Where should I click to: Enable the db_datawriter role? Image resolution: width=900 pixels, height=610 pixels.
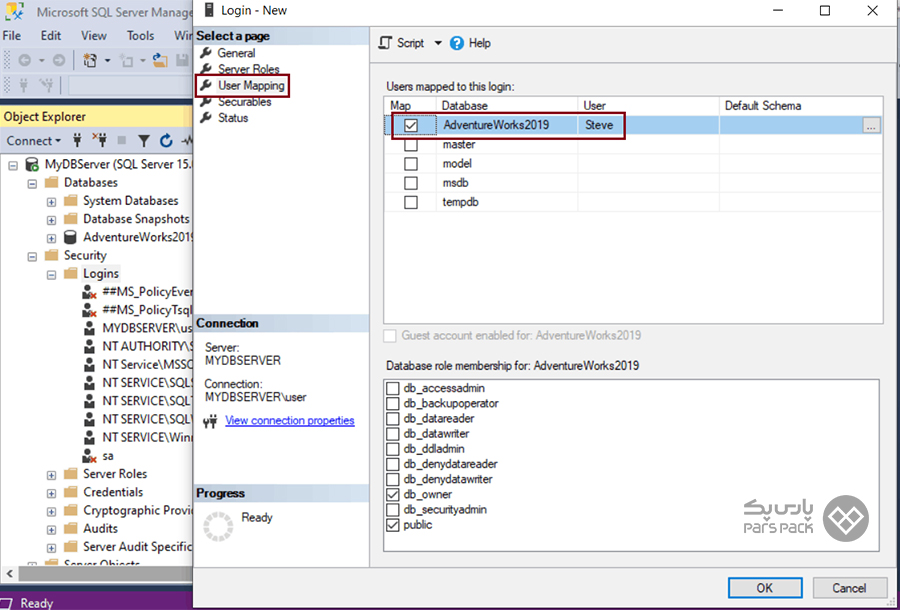pos(393,434)
